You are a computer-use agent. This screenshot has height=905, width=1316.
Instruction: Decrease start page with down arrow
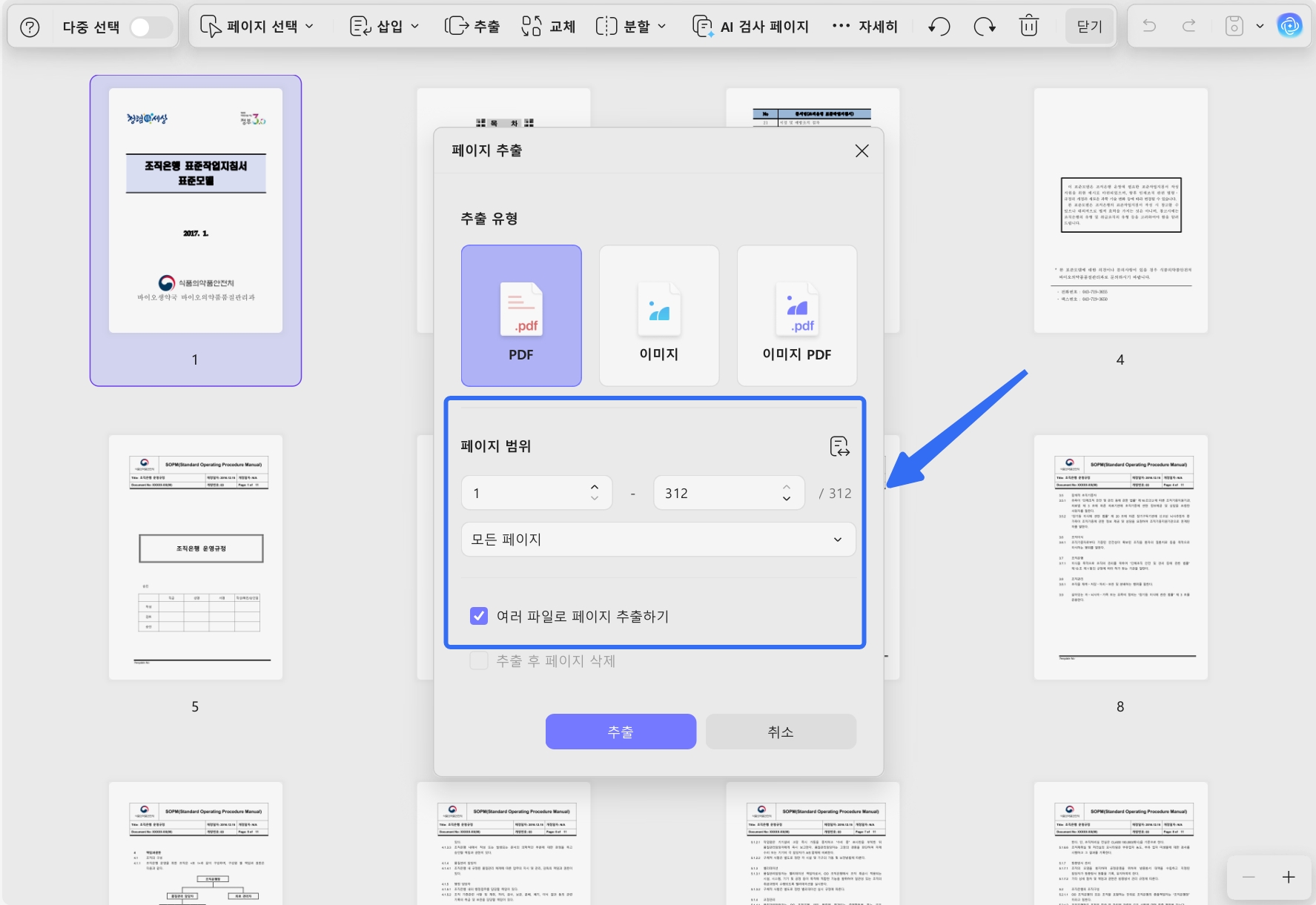595,499
